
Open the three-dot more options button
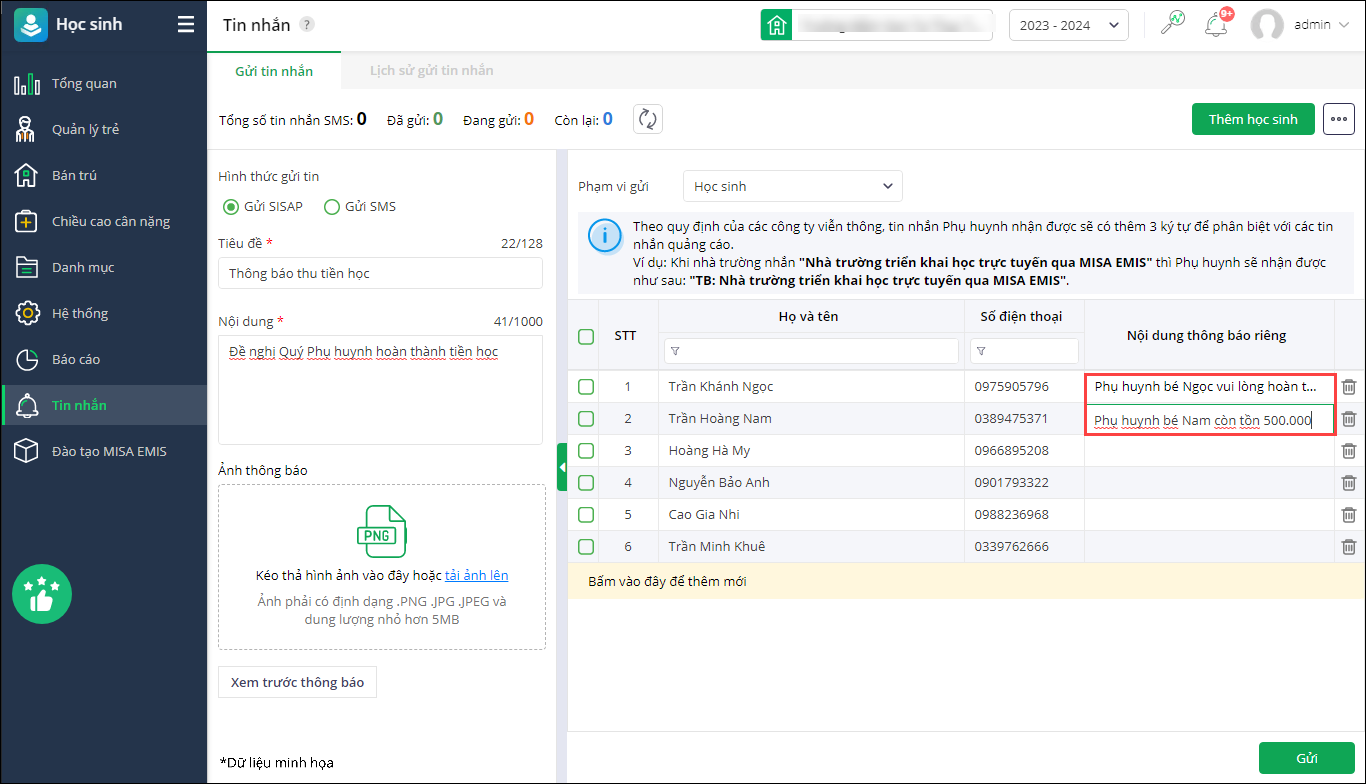tap(1338, 119)
